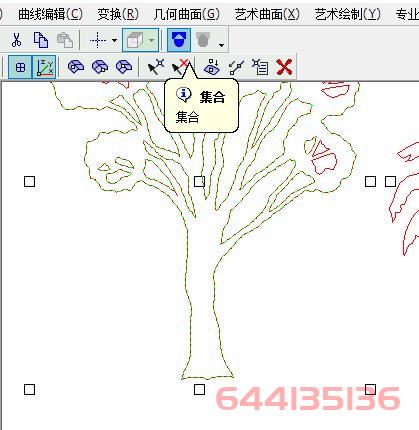Click the diagonal line with nodes icon

coord(237,67)
